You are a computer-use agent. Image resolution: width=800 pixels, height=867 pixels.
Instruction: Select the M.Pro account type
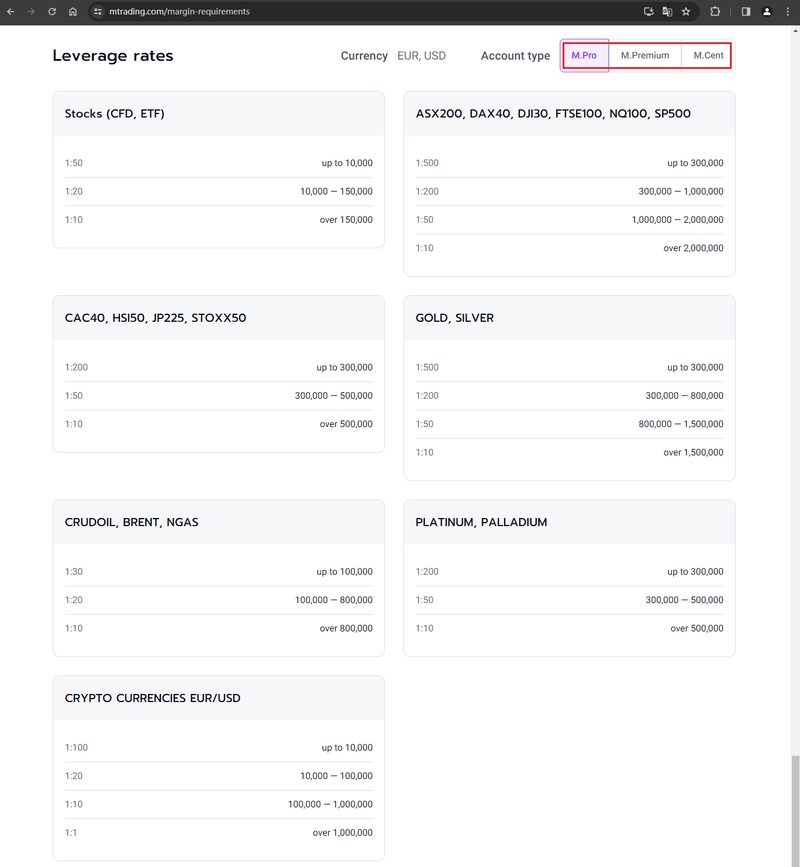tap(584, 55)
